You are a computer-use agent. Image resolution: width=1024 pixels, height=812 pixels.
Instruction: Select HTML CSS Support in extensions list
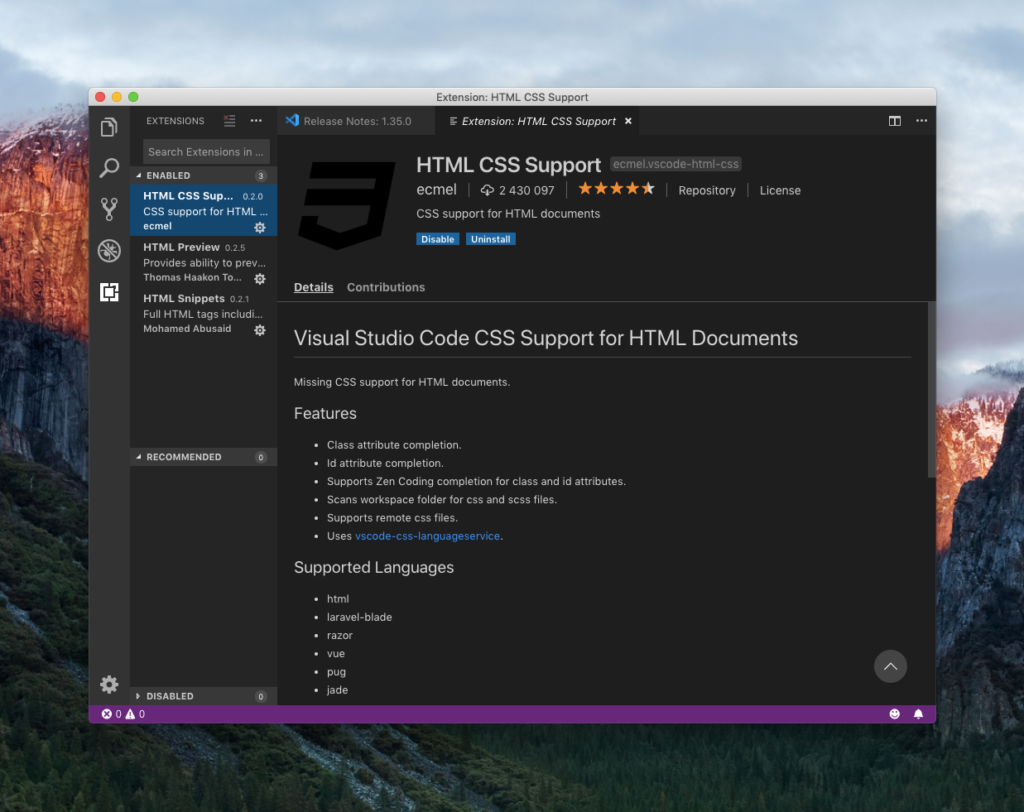pos(203,210)
